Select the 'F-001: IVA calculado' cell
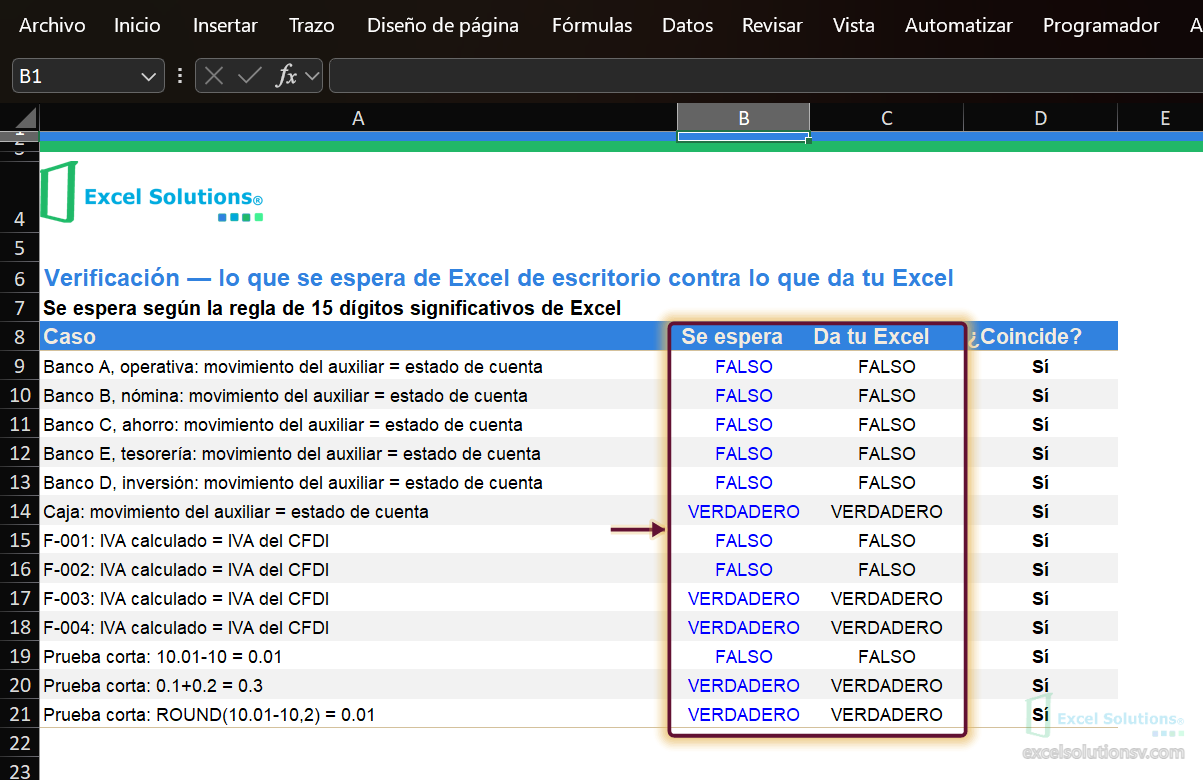 click(358, 540)
